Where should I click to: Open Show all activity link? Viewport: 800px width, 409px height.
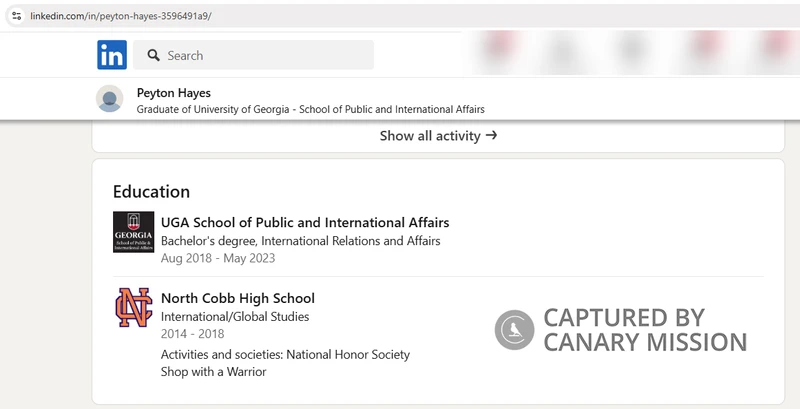[438, 136]
